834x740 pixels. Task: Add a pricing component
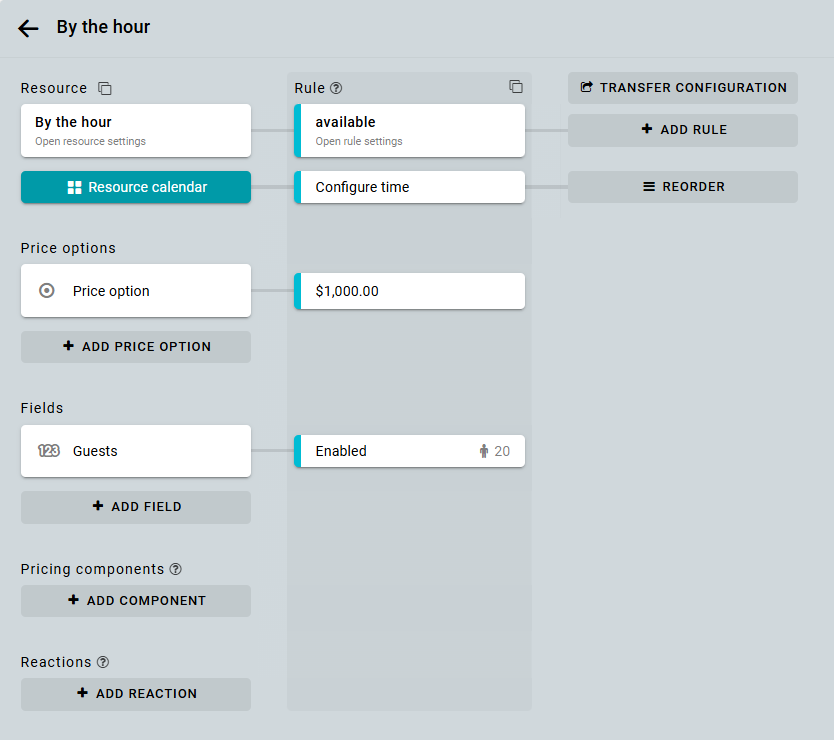point(136,601)
